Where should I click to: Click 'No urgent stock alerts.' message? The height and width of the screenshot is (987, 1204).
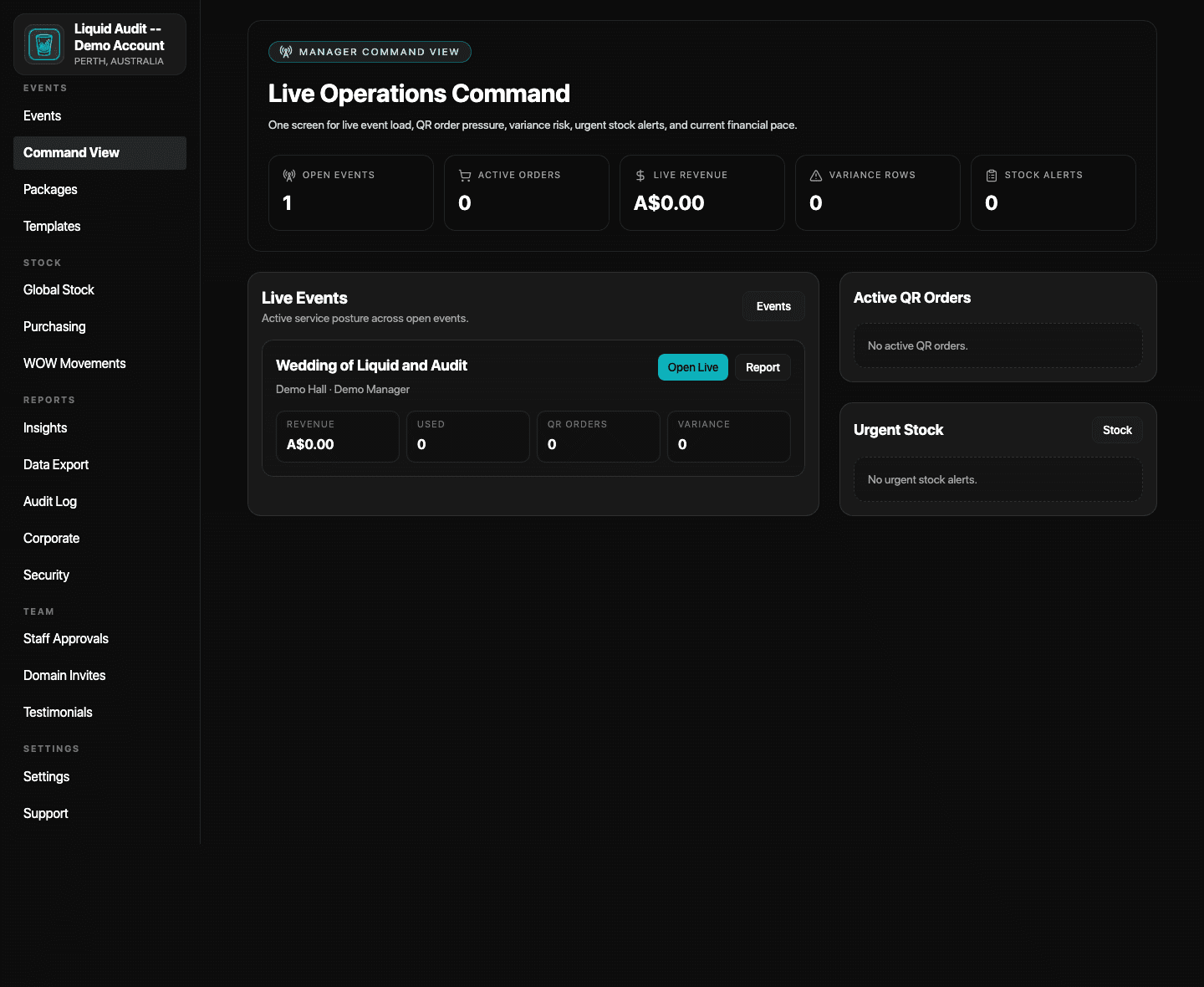point(922,480)
